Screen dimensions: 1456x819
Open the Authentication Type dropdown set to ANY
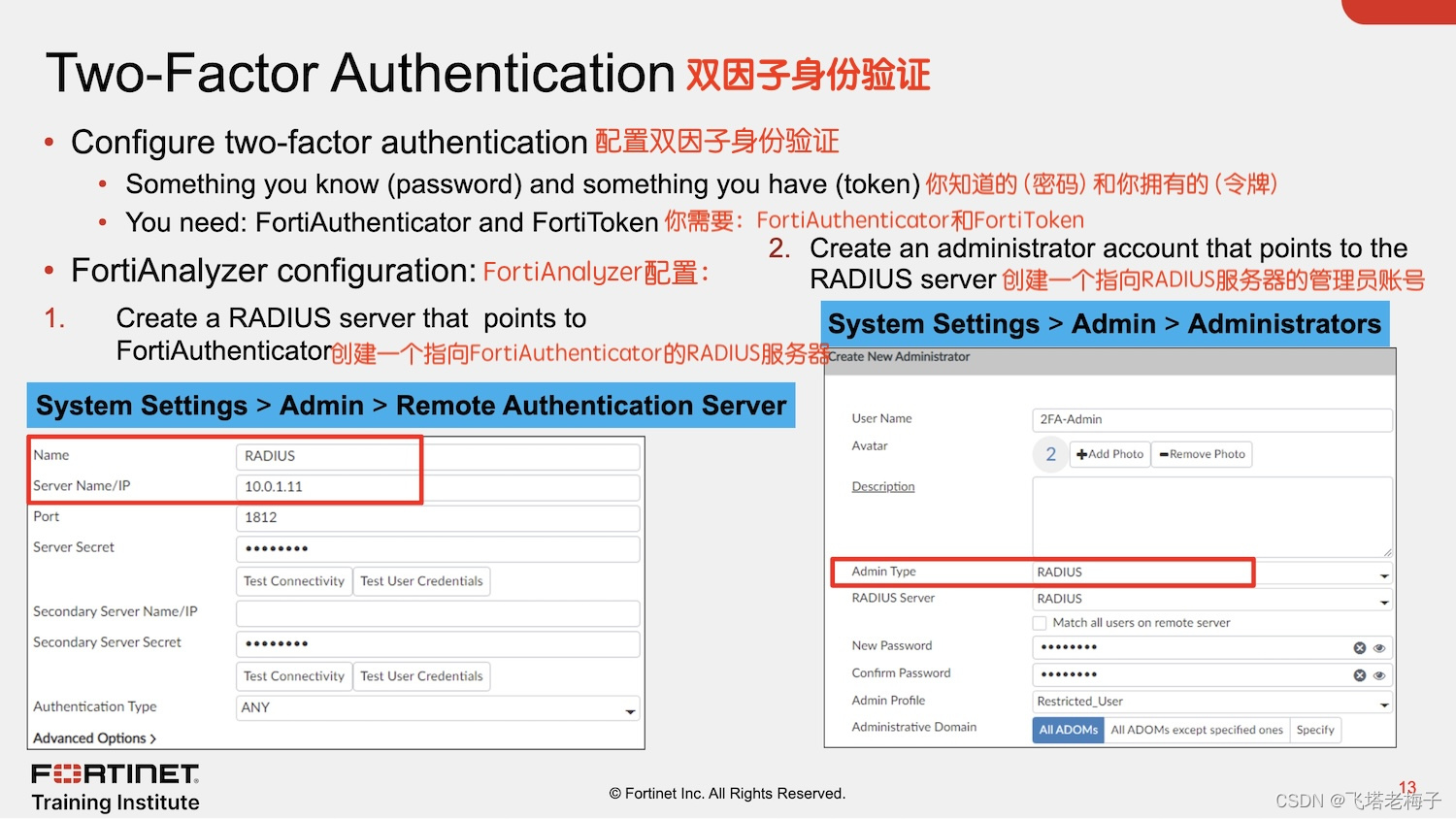438,708
